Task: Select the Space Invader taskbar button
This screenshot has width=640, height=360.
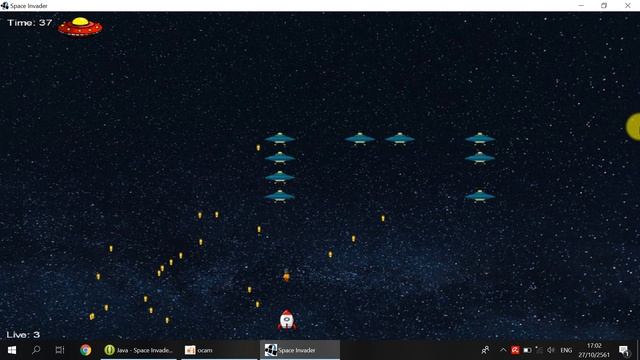Action: pos(300,350)
